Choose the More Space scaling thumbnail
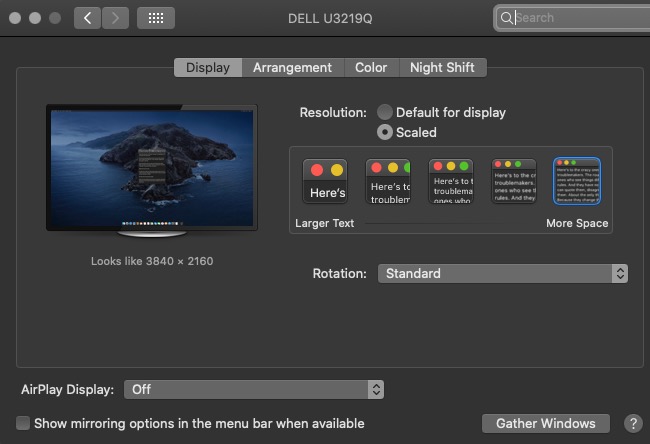 coord(577,181)
